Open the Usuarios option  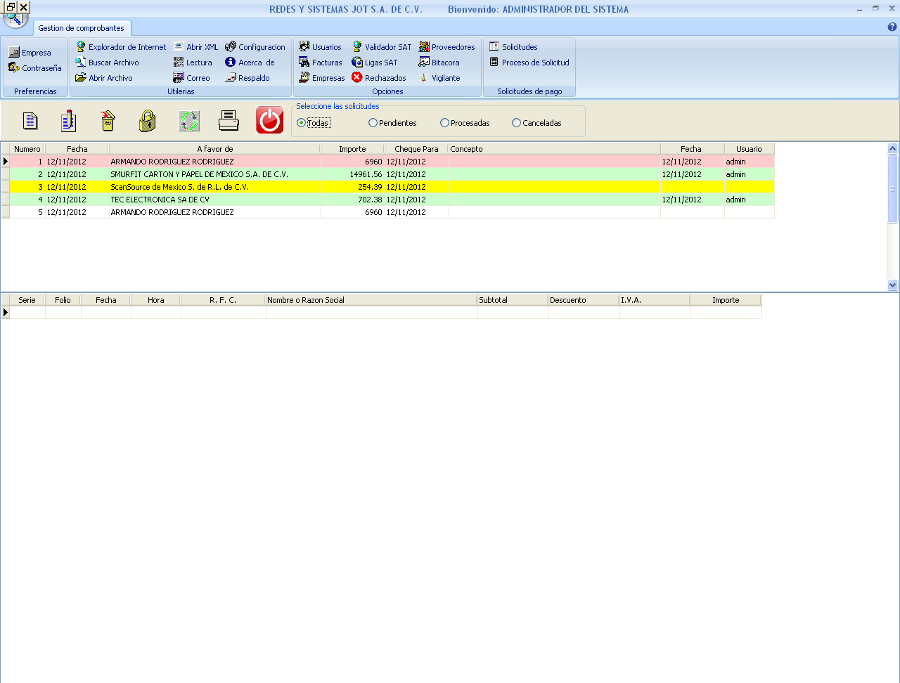click(x=320, y=47)
